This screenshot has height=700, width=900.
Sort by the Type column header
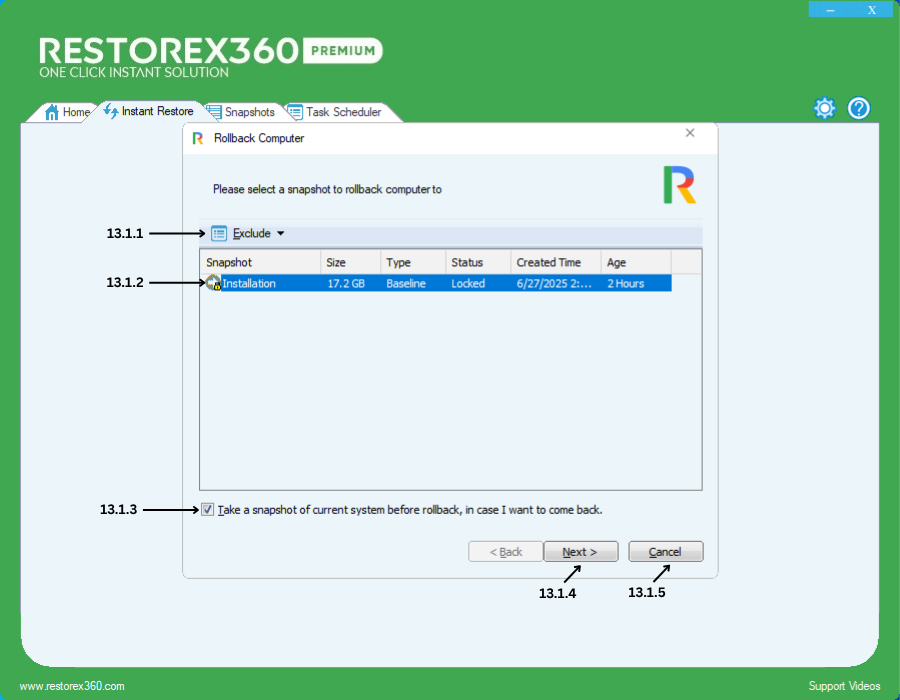(x=412, y=262)
